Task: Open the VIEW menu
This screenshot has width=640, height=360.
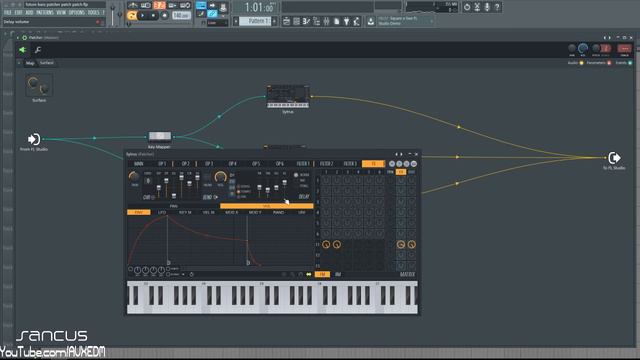Action: [61, 13]
